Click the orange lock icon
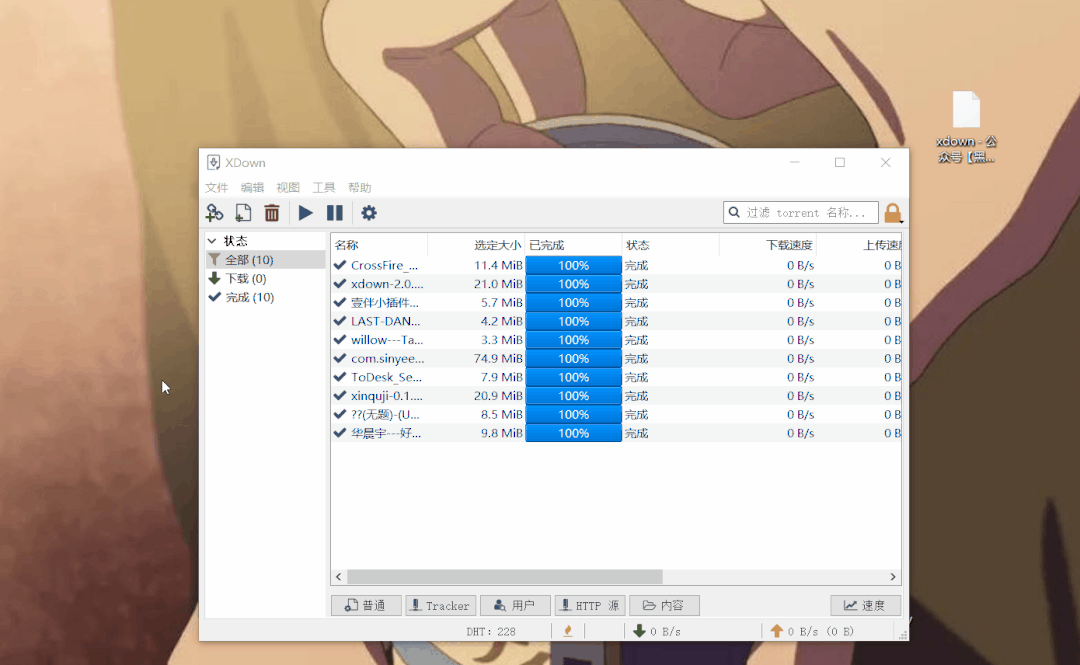 coord(892,213)
